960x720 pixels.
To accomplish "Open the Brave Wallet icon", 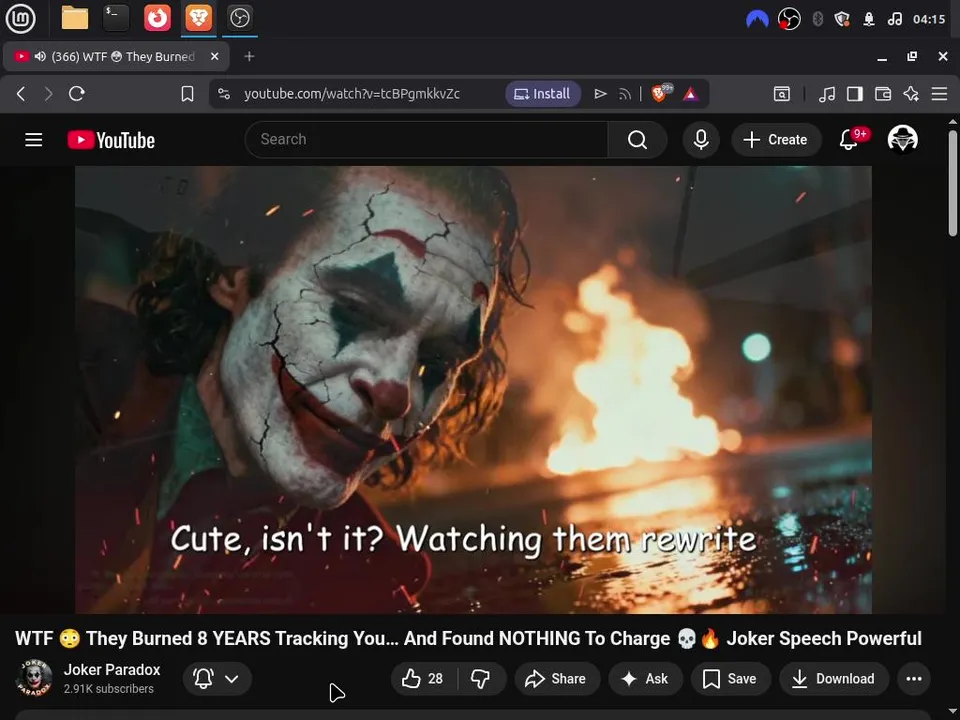I will [x=883, y=94].
